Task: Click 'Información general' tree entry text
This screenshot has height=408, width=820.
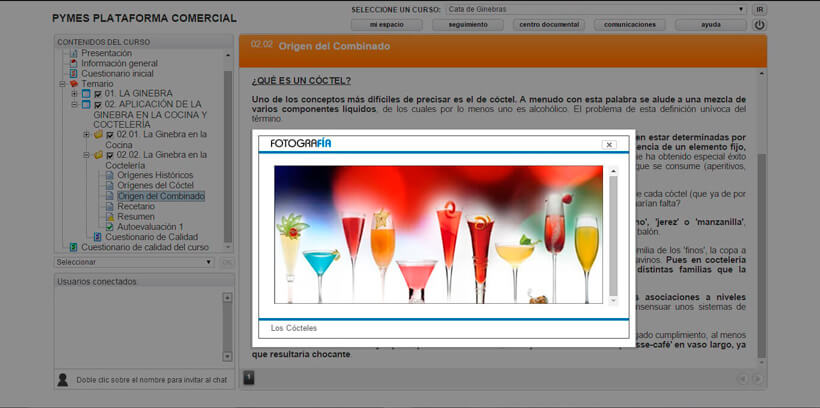Action: (119, 63)
